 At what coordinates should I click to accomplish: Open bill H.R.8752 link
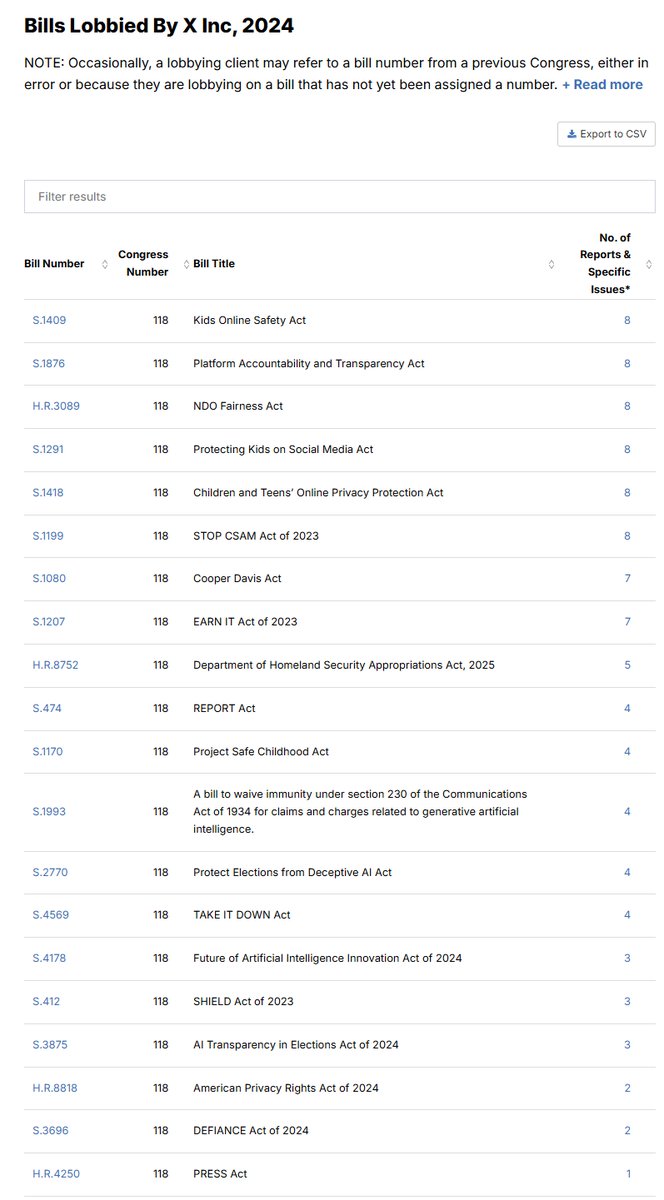point(55,665)
